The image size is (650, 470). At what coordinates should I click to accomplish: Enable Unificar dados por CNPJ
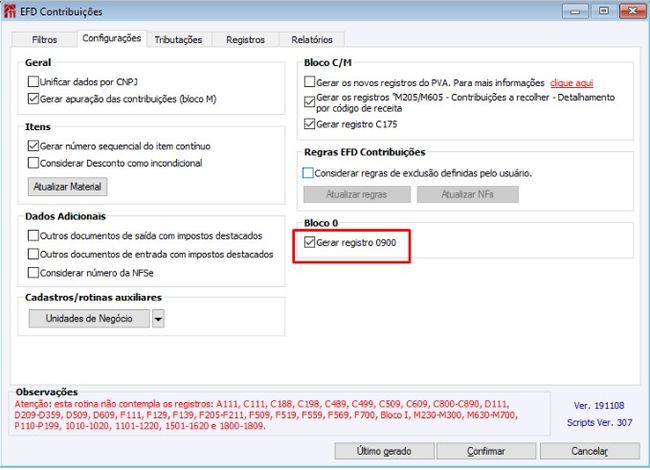tap(33, 82)
